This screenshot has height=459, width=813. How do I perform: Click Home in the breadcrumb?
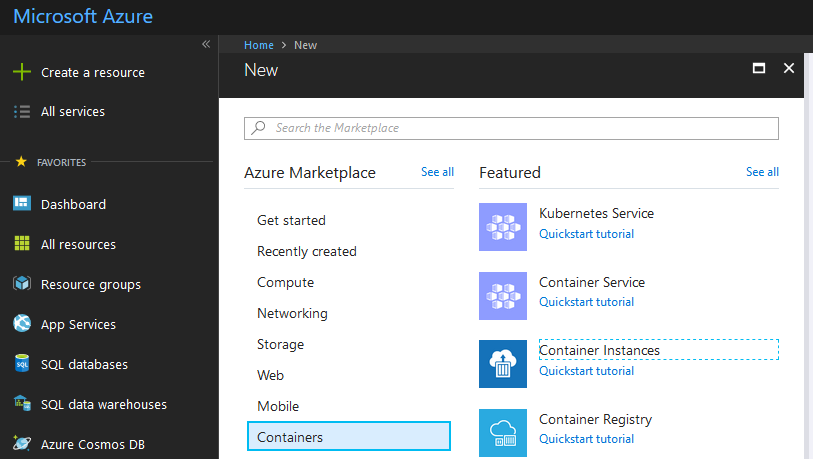(258, 45)
